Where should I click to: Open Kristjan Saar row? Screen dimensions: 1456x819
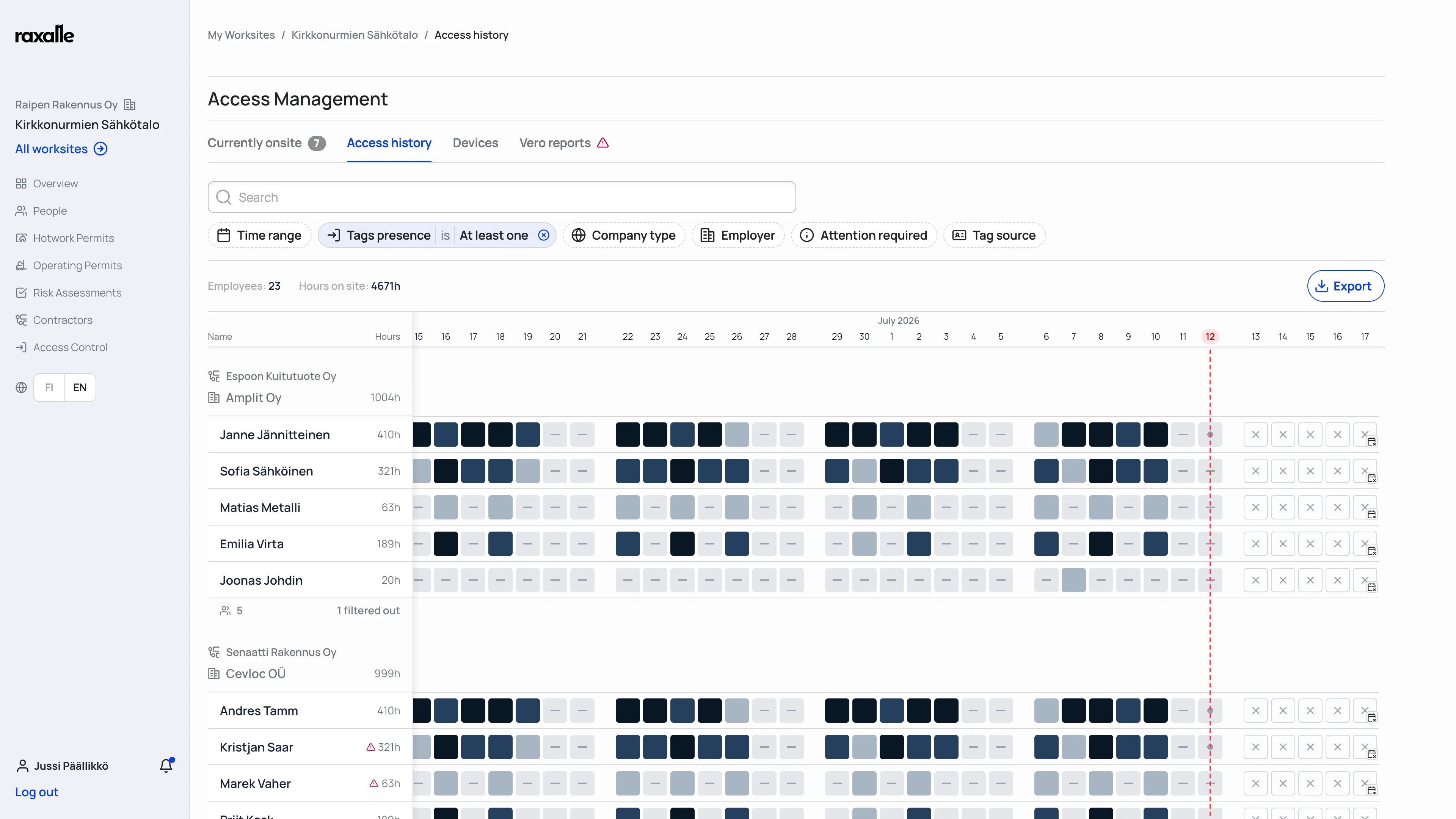[310, 747]
